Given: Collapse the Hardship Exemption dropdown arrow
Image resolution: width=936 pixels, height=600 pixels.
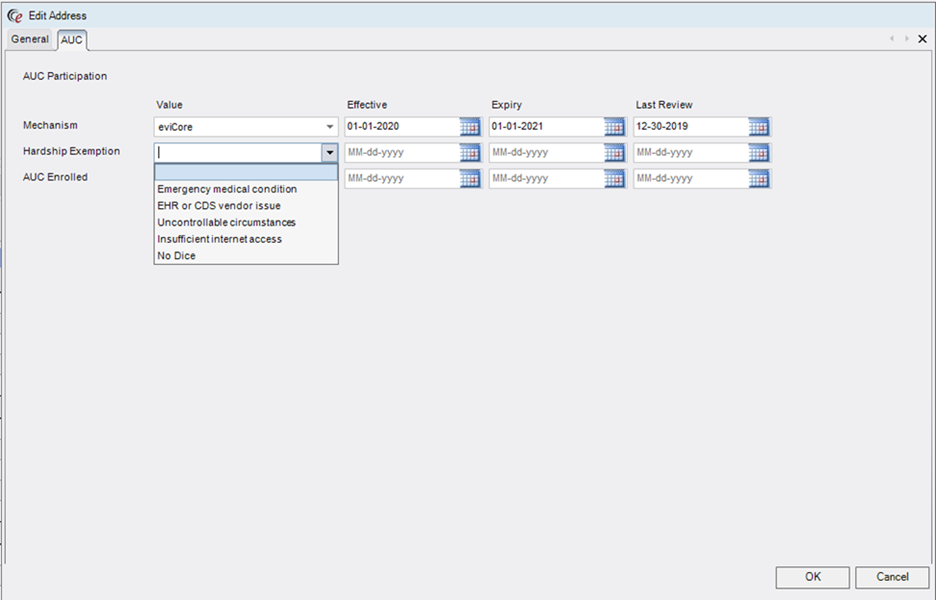Looking at the screenshot, I should coord(329,153).
